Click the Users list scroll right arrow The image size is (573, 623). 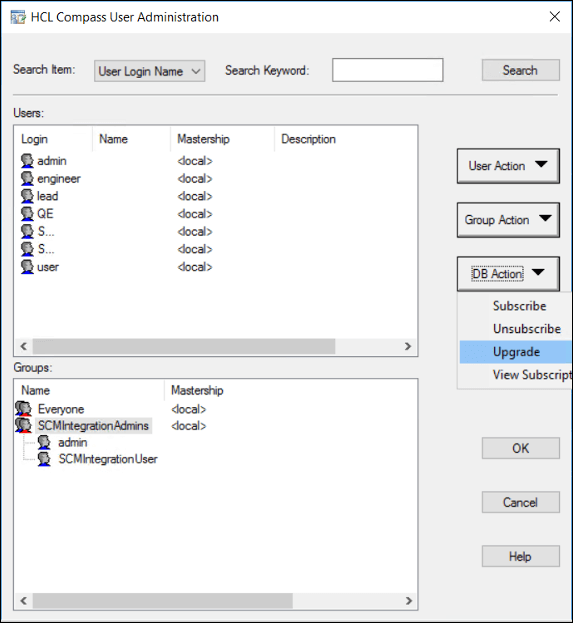point(408,346)
